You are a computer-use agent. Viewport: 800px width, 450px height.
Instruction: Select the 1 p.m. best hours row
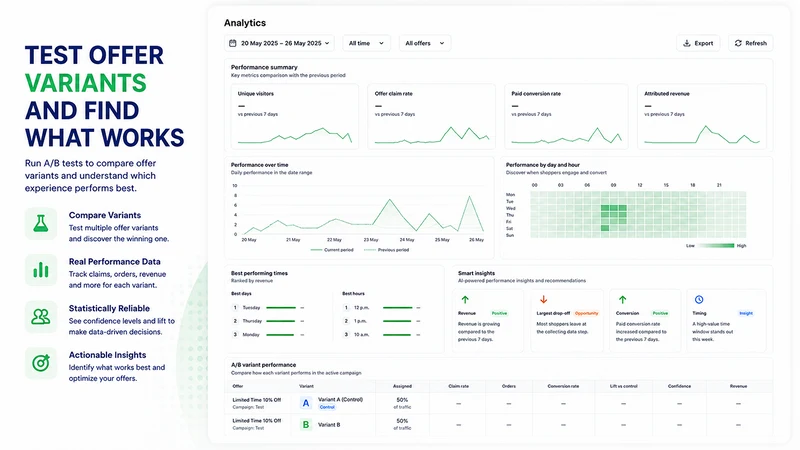[382, 321]
